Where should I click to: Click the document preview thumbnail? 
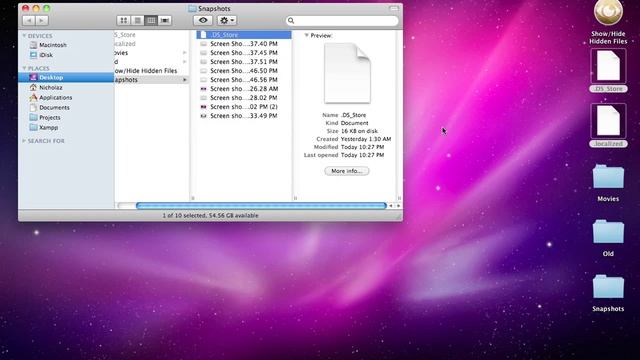pos(347,73)
